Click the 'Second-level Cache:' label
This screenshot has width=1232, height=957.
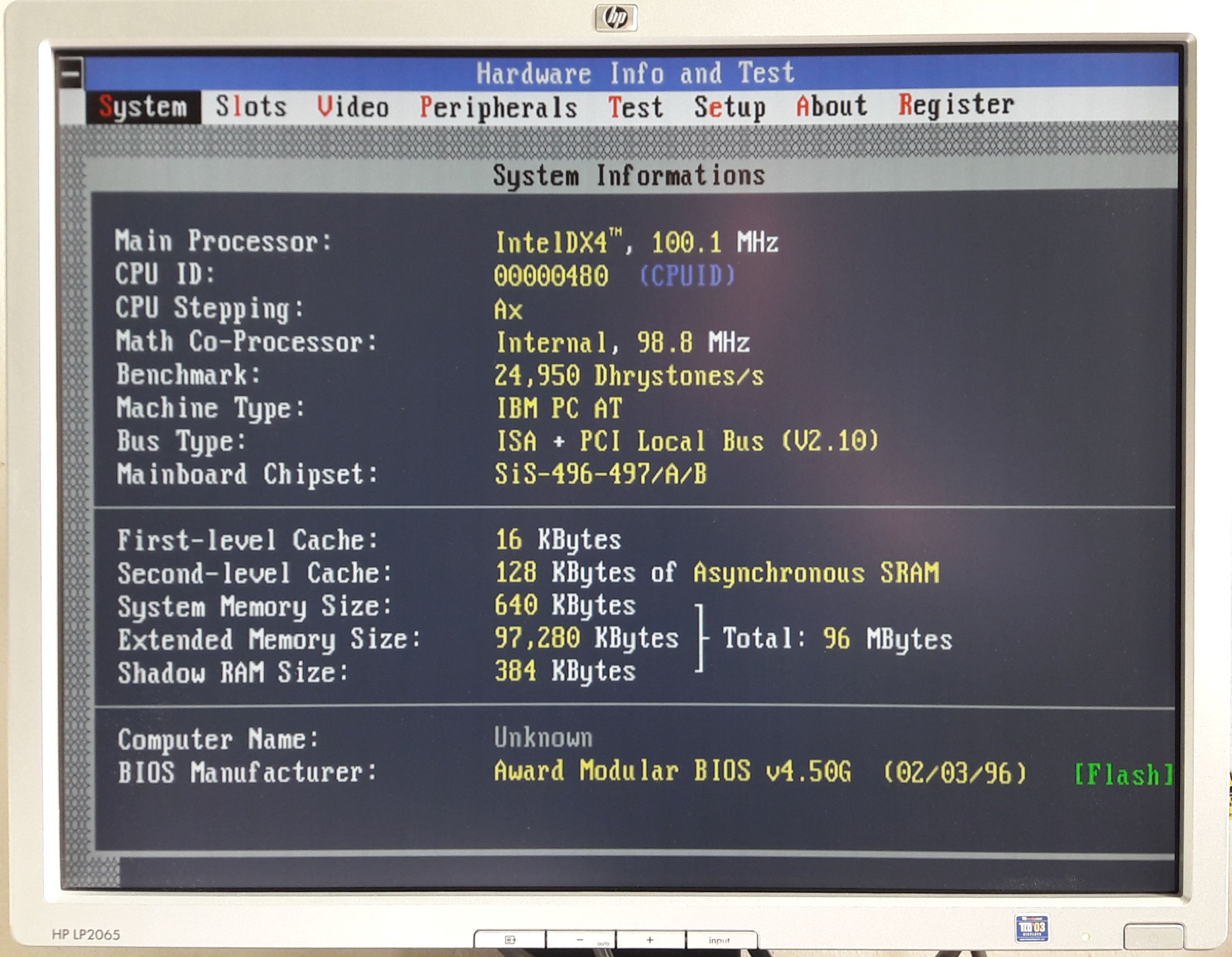tap(255, 573)
